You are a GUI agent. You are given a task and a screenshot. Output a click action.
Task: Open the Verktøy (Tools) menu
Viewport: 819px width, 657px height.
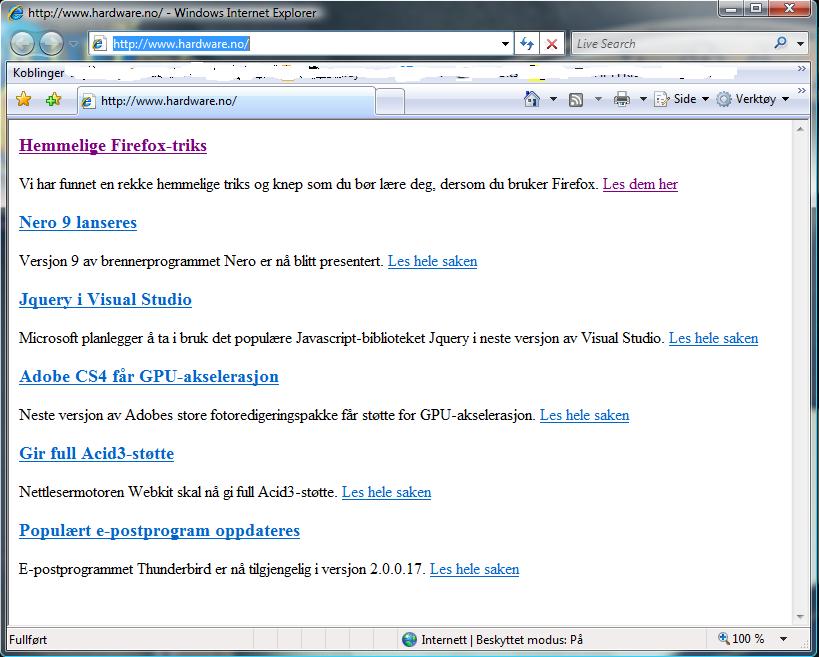[x=752, y=99]
